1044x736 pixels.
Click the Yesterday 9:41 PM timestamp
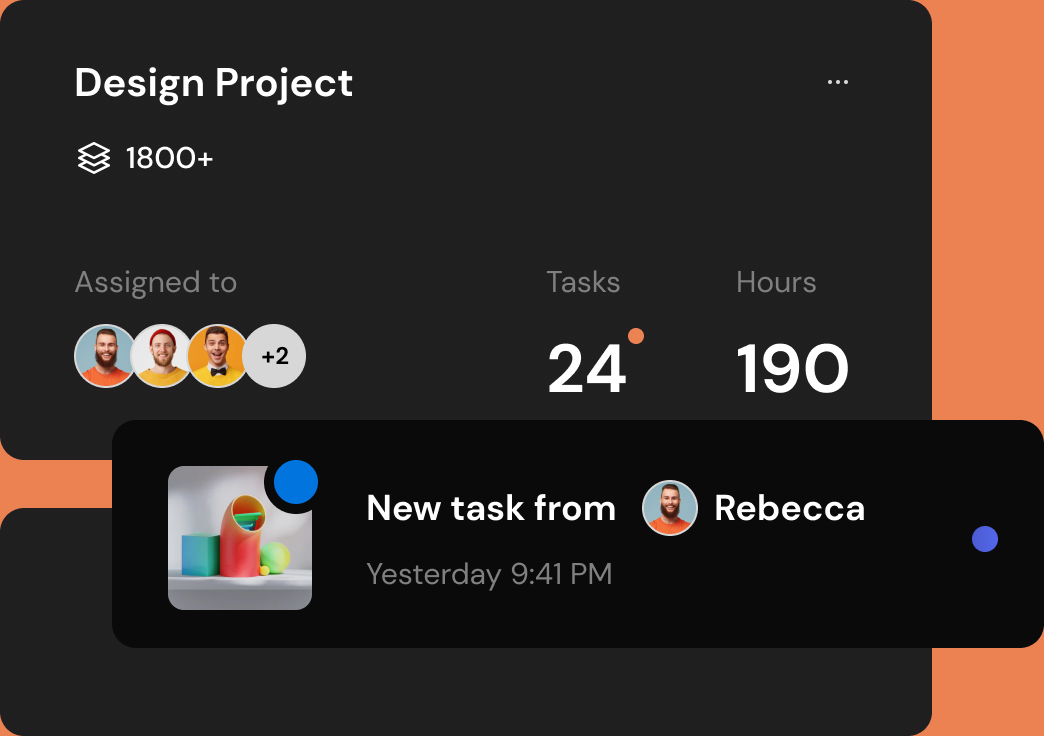coord(489,574)
